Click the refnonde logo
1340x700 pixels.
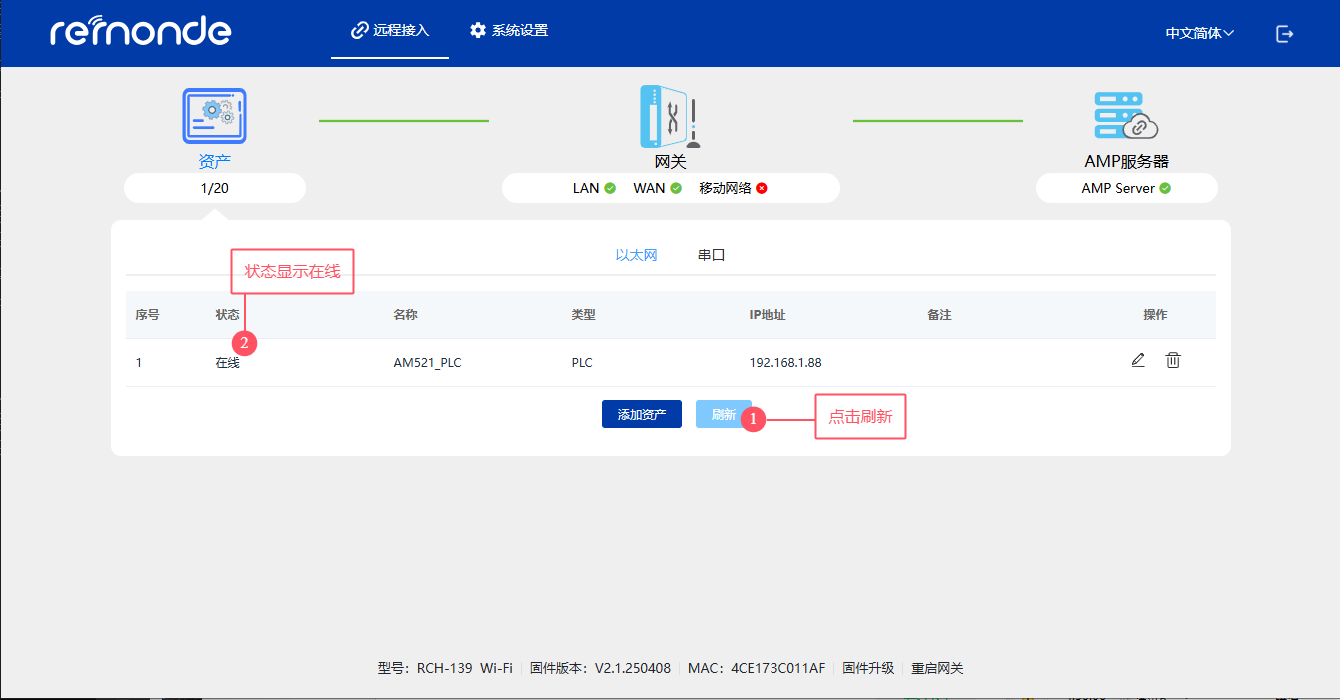[x=140, y=30]
